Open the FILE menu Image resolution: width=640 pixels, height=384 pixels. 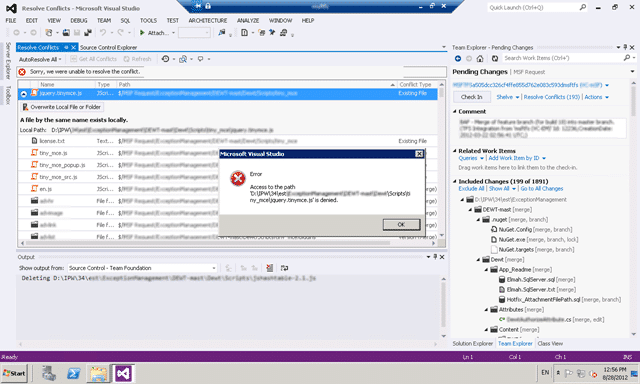click(11, 20)
